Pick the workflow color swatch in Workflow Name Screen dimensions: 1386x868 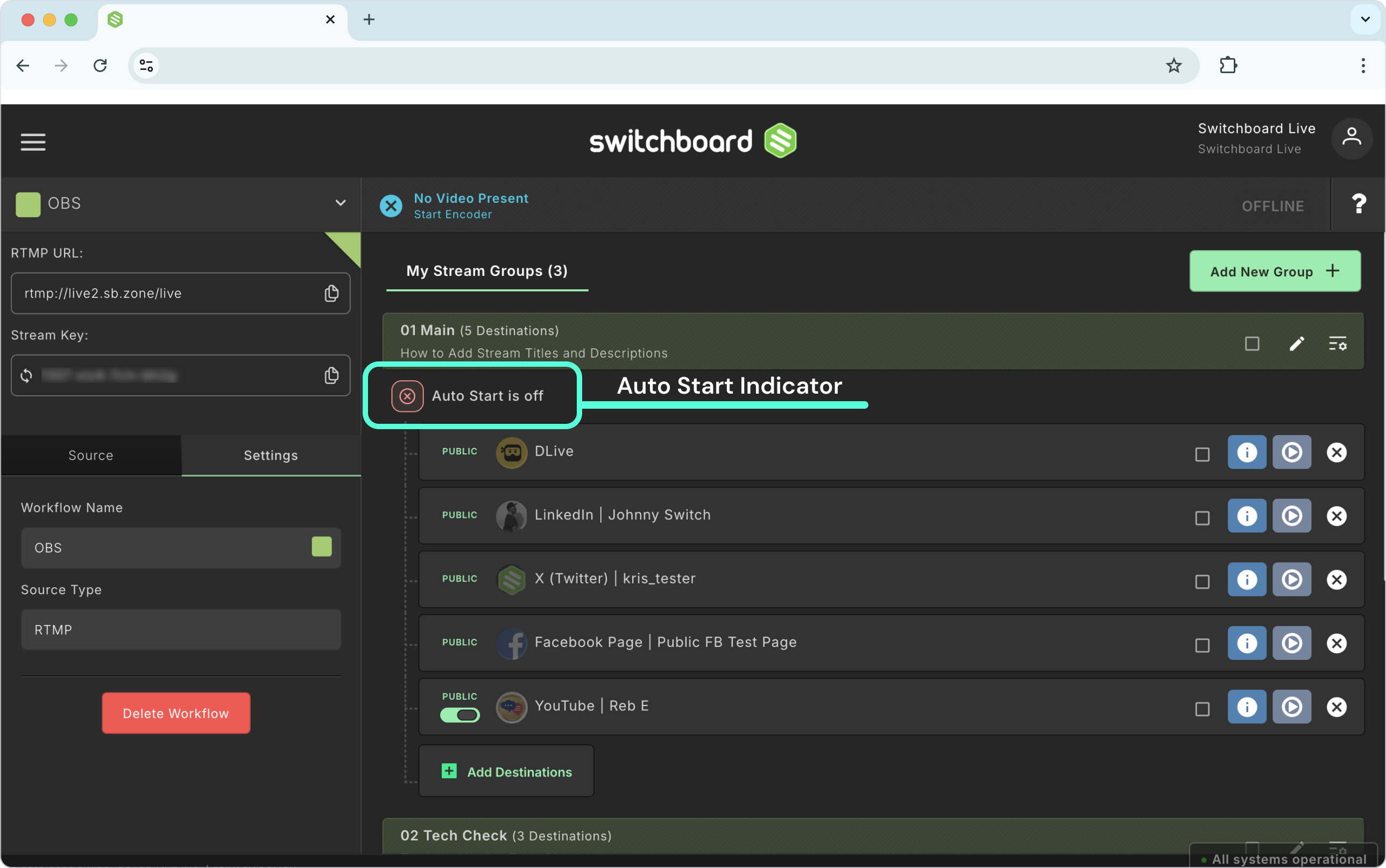[x=322, y=547]
